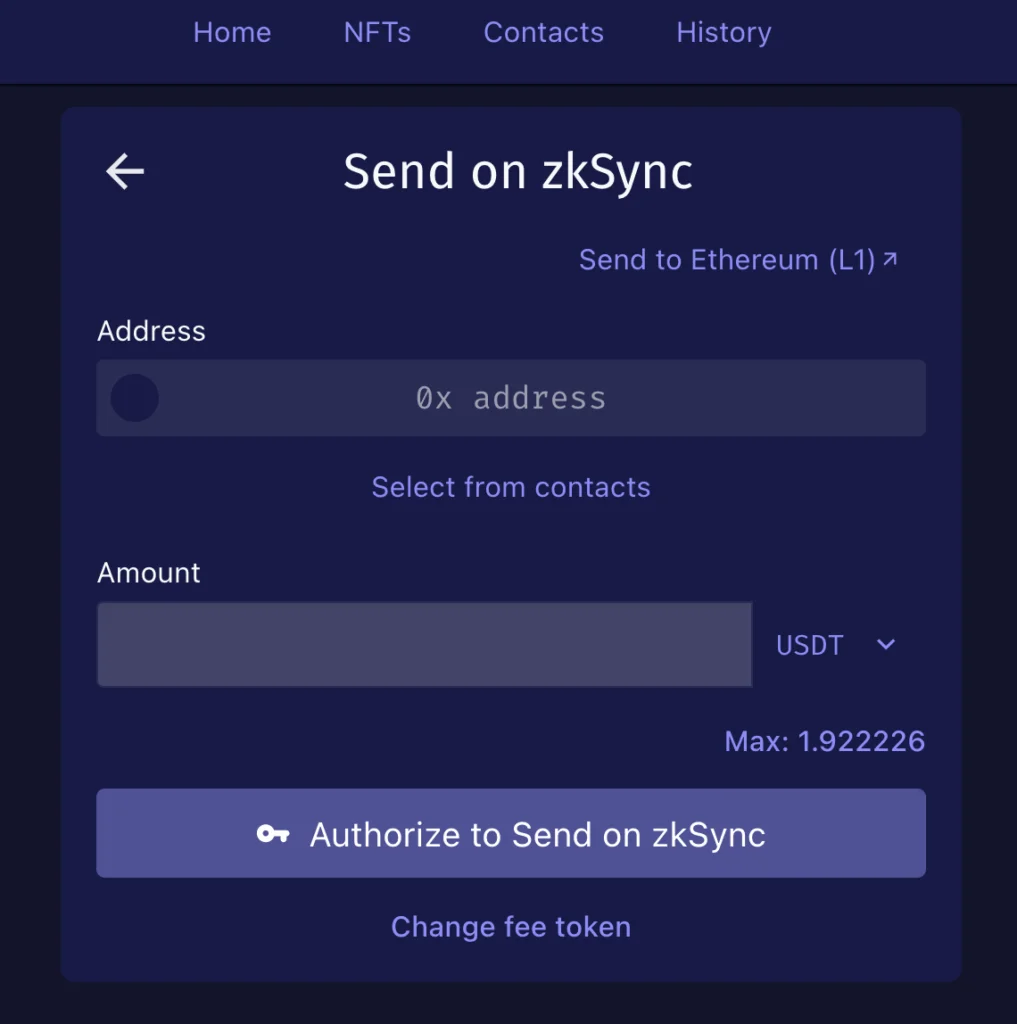1017x1024 pixels.
Task: Go to the Home tab
Action: [232, 32]
